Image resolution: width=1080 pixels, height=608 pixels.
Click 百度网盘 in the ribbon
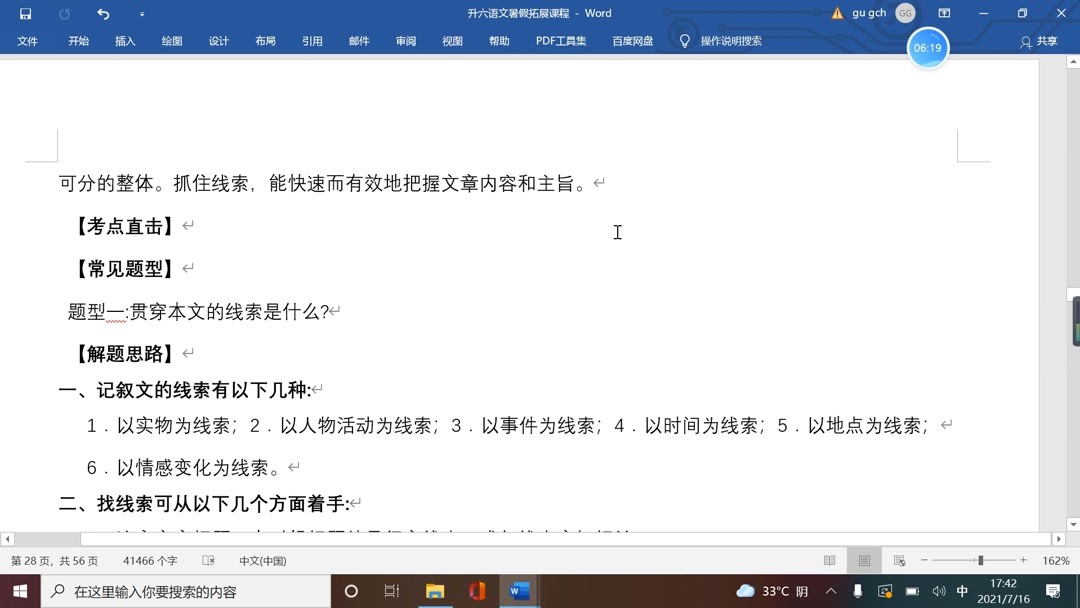[x=632, y=41]
